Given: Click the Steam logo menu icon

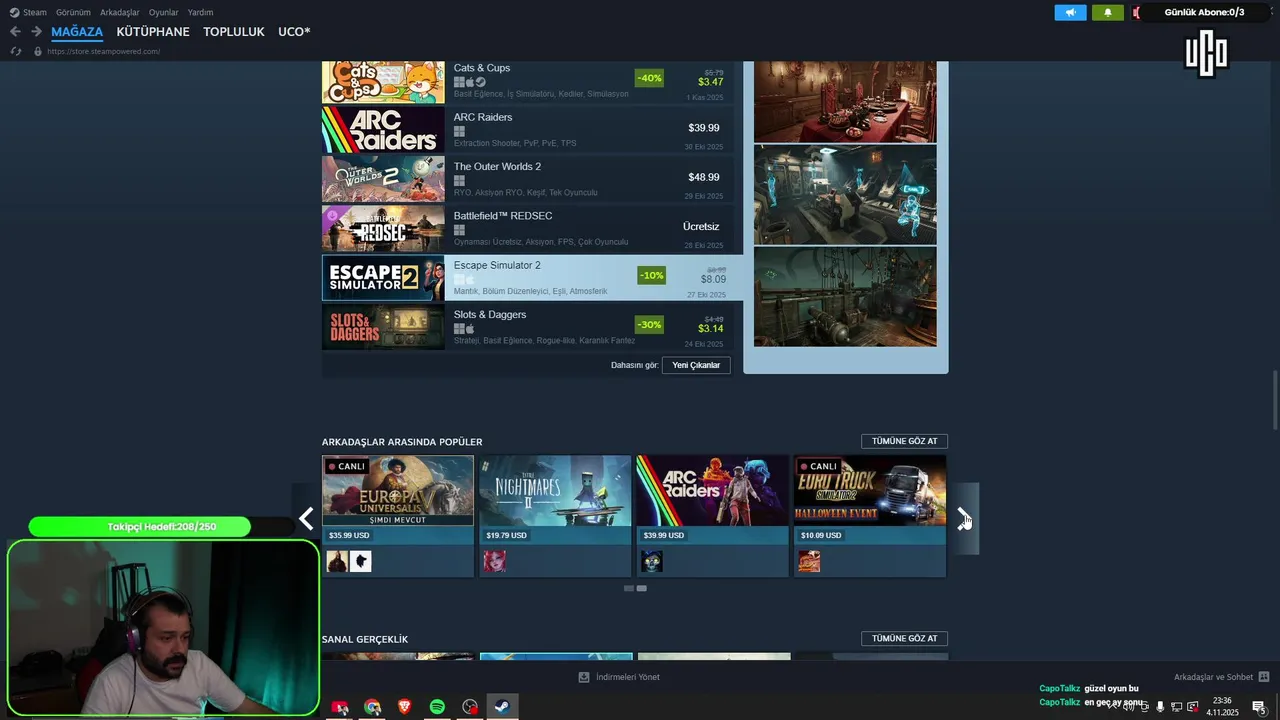Looking at the screenshot, I should (x=14, y=12).
